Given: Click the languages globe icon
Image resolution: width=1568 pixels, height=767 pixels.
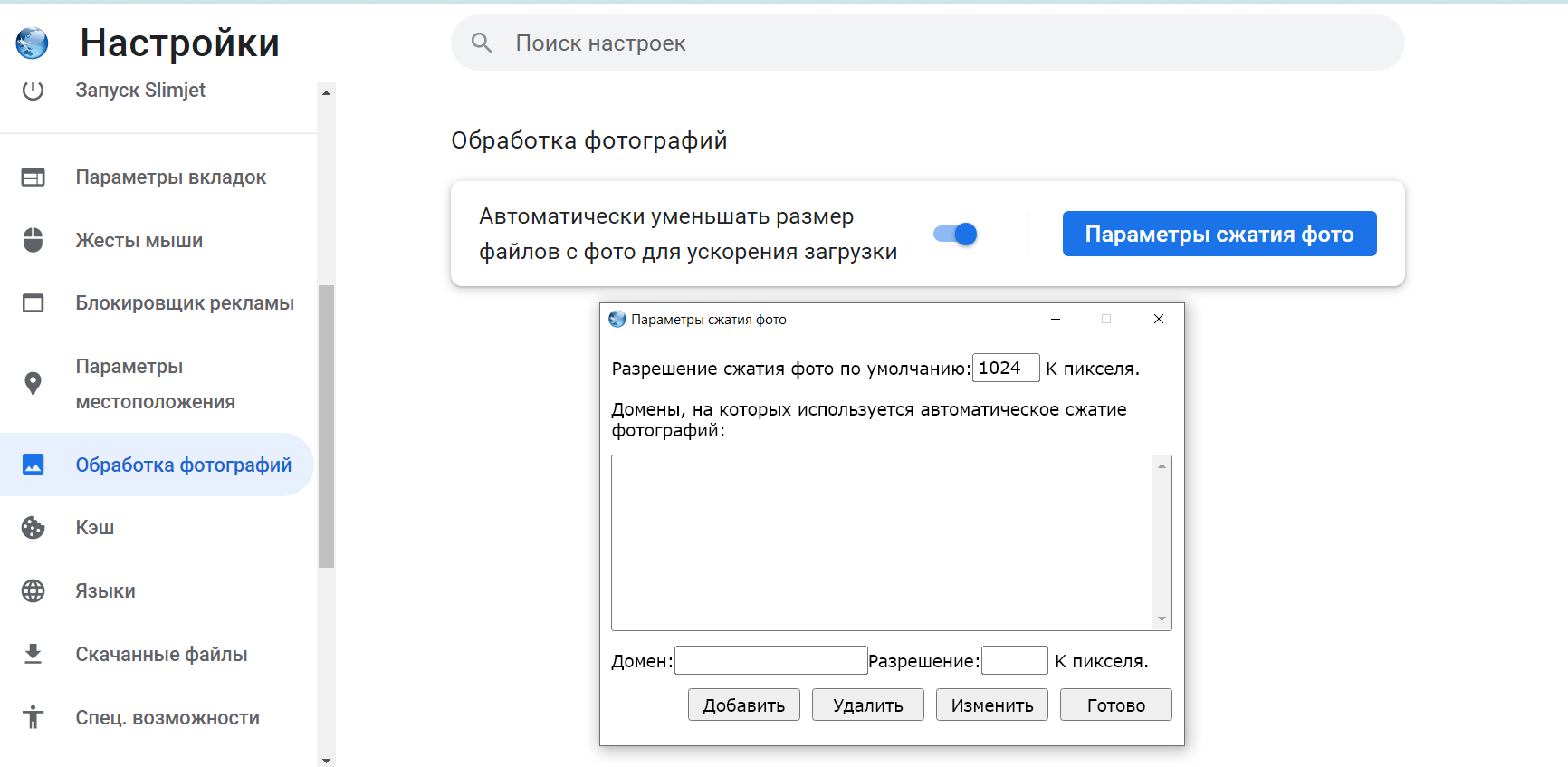Looking at the screenshot, I should (33, 591).
